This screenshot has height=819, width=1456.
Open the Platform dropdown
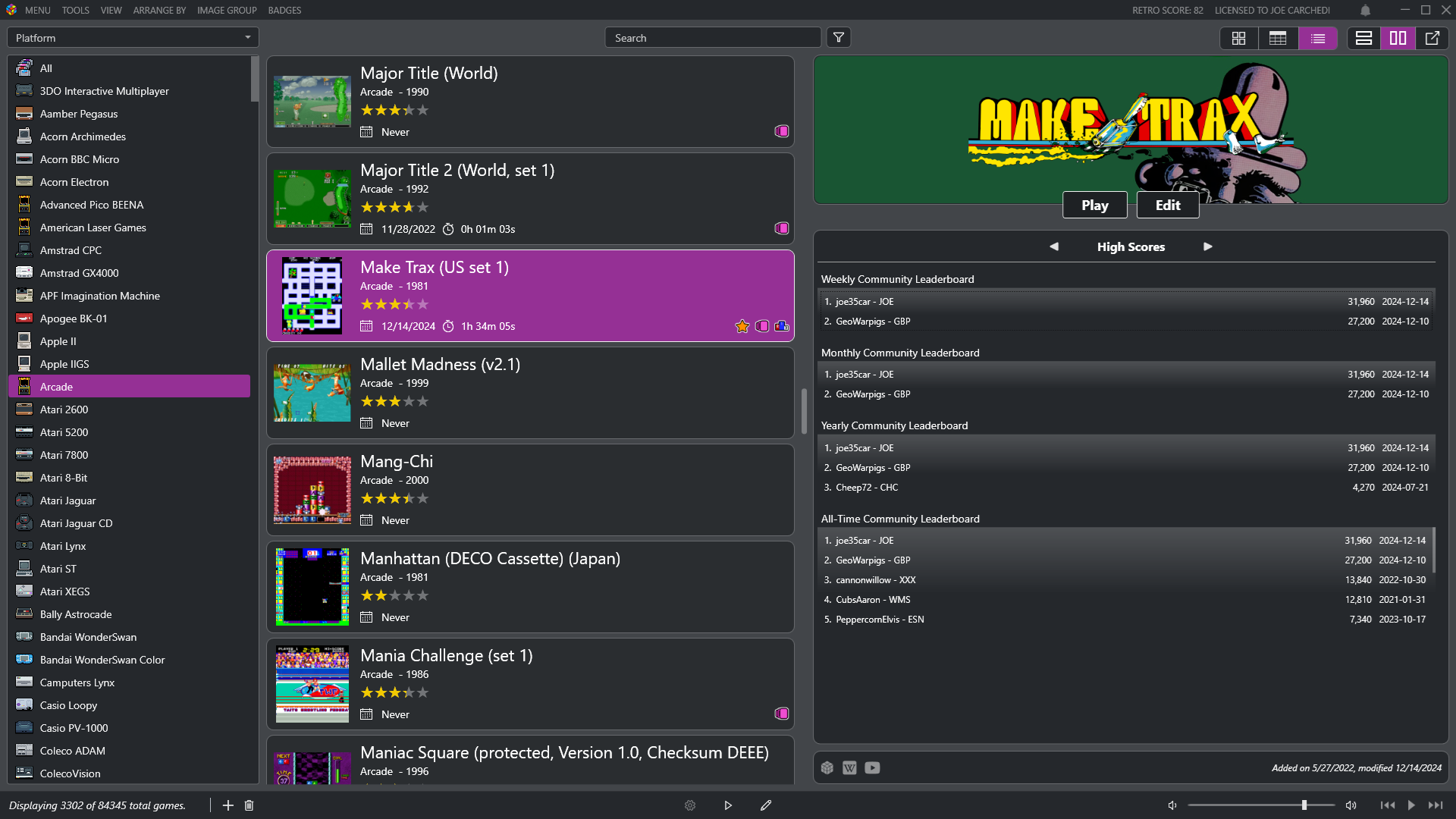pos(133,38)
